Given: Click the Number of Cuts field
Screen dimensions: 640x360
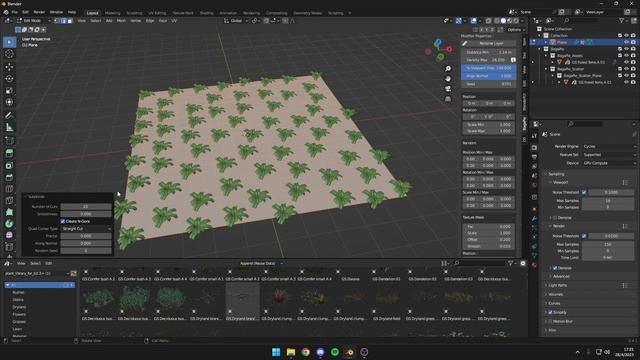Looking at the screenshot, I should point(86,207).
